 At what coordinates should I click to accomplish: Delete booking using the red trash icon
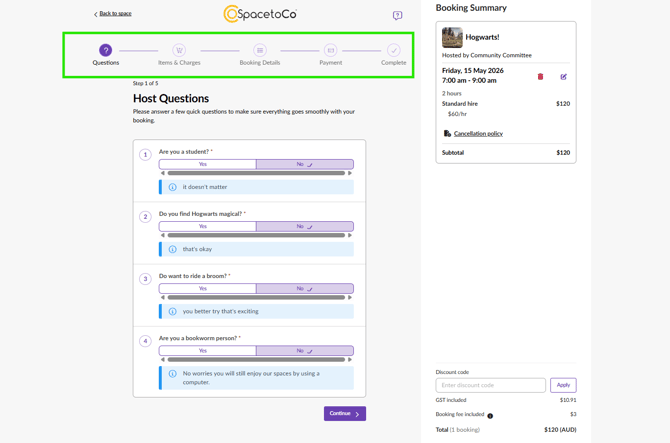[x=540, y=76]
